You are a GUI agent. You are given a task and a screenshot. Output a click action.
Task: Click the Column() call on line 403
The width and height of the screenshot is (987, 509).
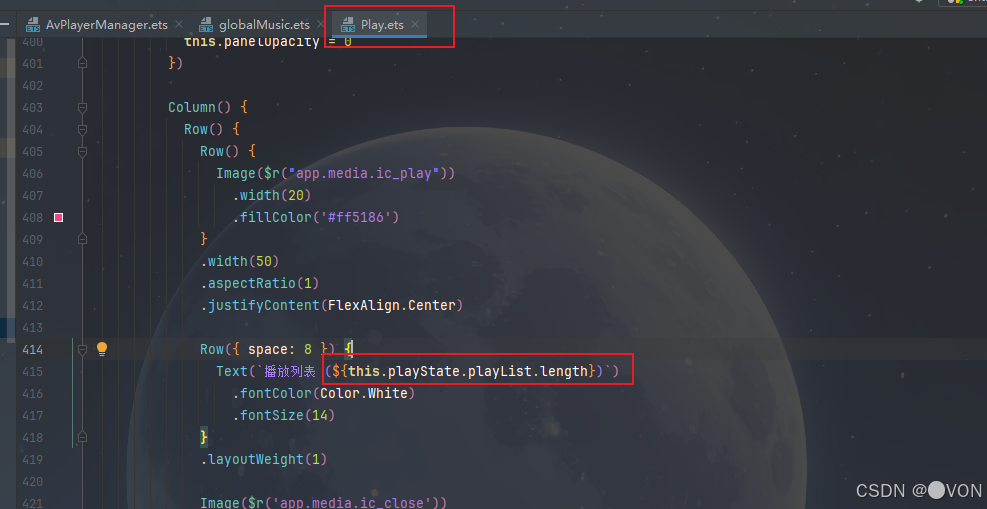(x=200, y=107)
